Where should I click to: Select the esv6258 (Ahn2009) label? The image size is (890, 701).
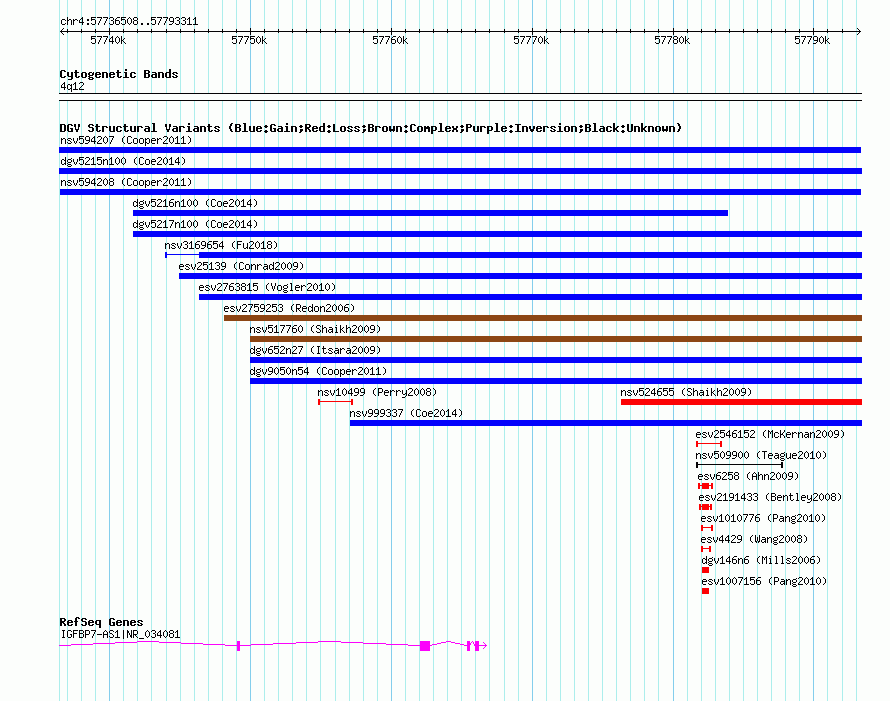(748, 476)
